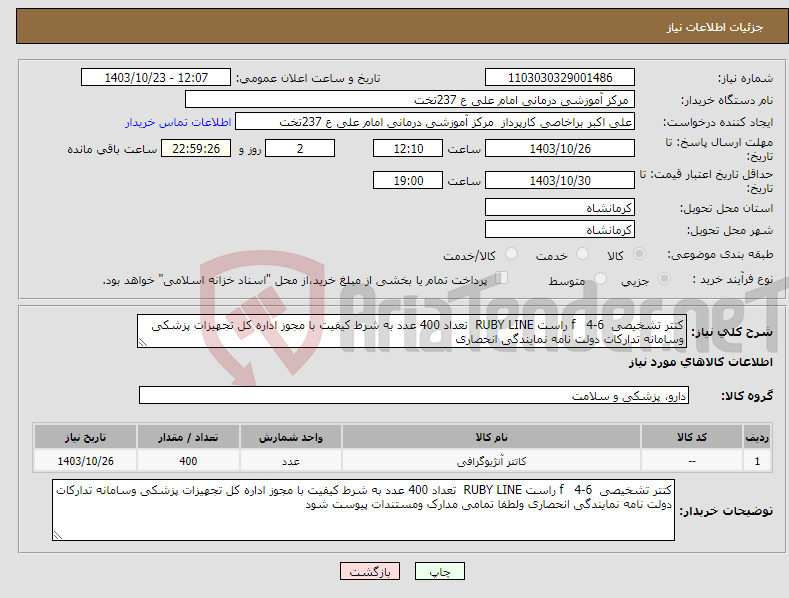Click row number 1 cell

pyautogui.click(x=757, y=461)
